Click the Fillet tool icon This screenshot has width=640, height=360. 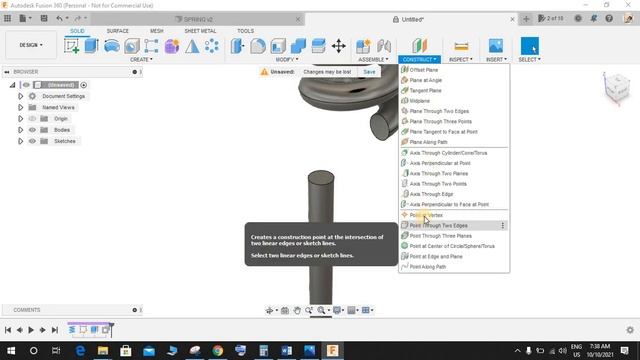point(258,46)
